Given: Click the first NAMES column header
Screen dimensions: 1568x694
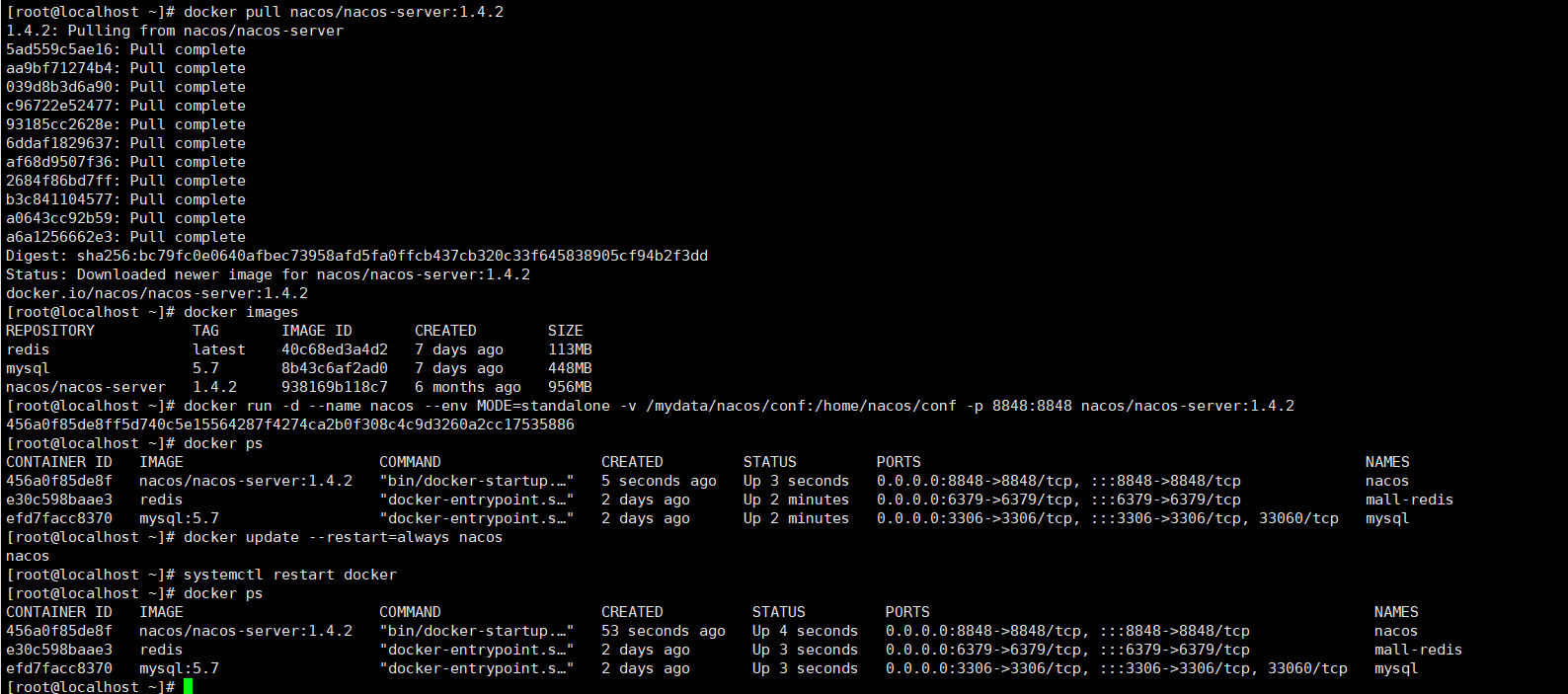Looking at the screenshot, I should click(1387, 462).
